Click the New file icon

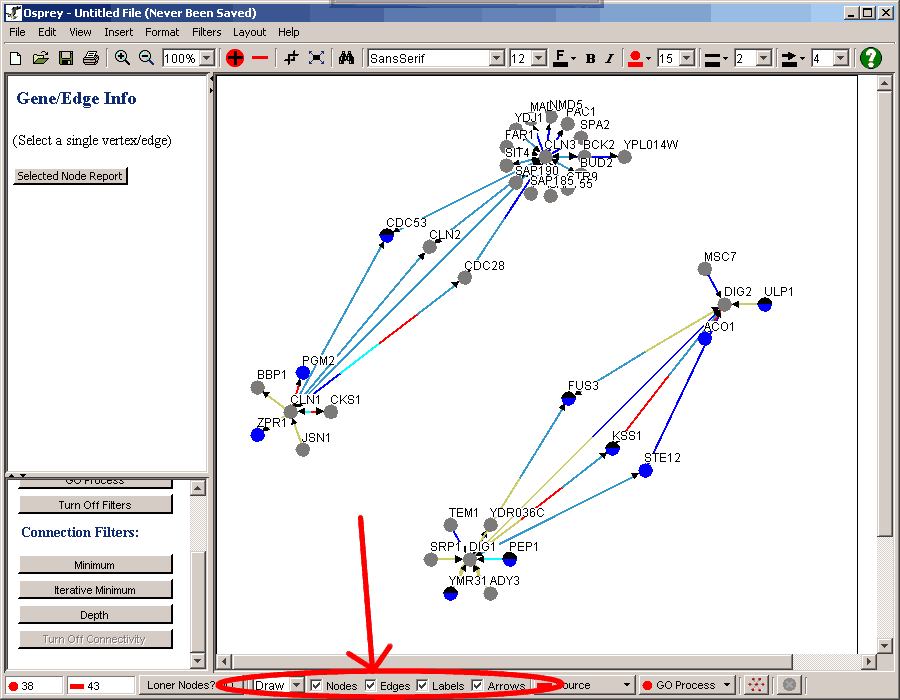click(16, 58)
